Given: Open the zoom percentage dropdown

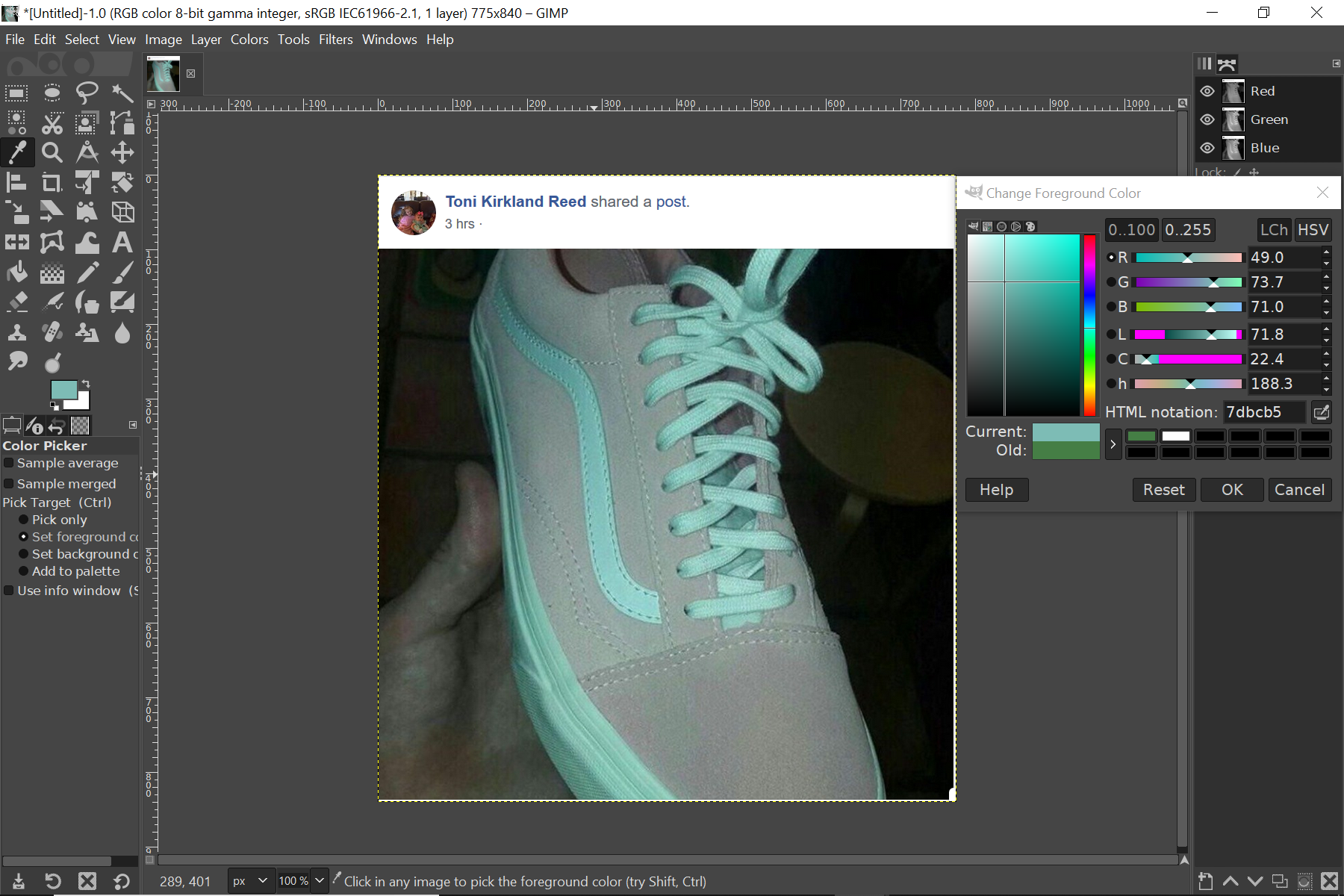Looking at the screenshot, I should click(x=320, y=881).
